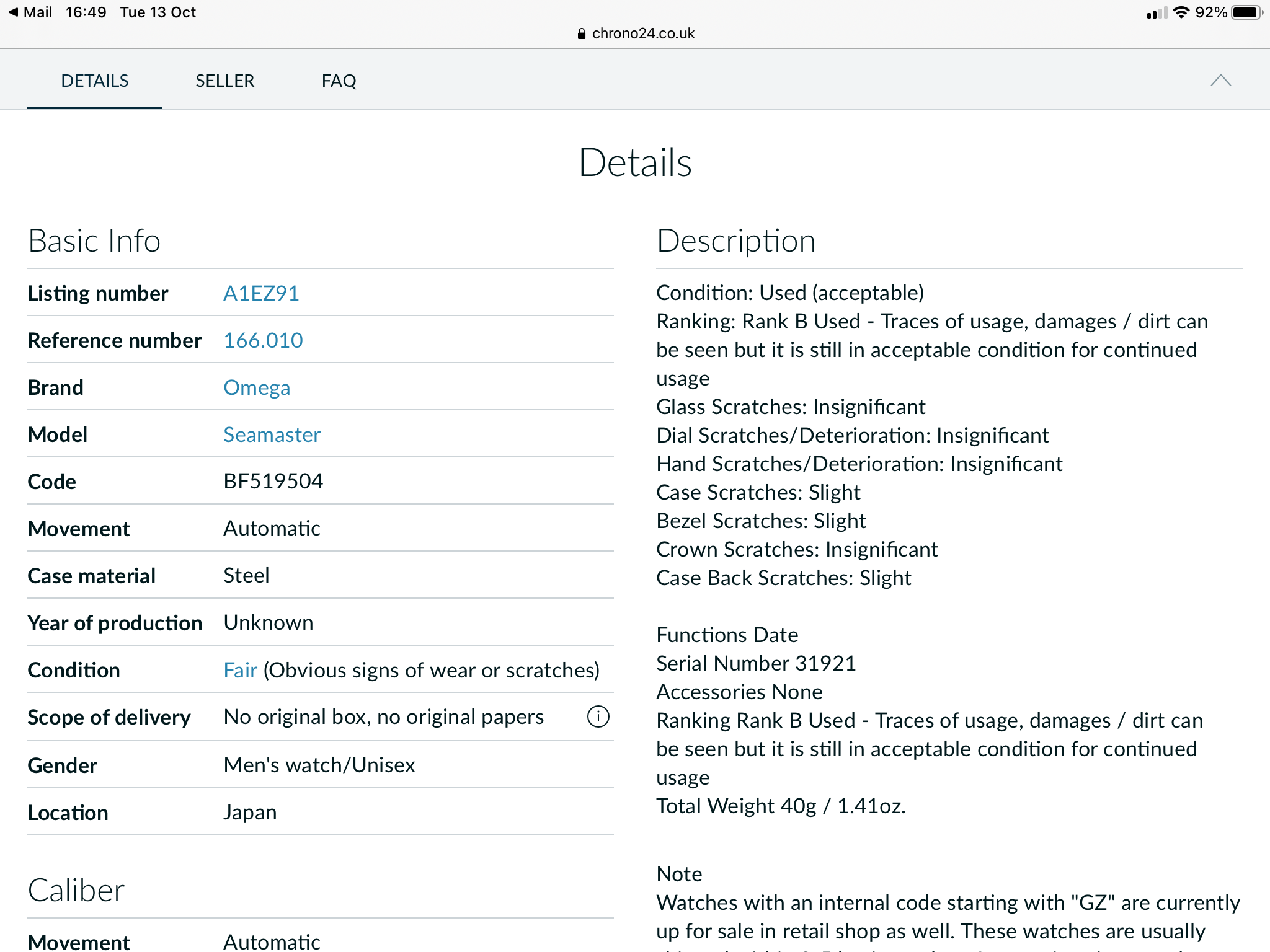Follow the 166.010 reference number link
This screenshot has width=1270, height=952.
pos(263,340)
